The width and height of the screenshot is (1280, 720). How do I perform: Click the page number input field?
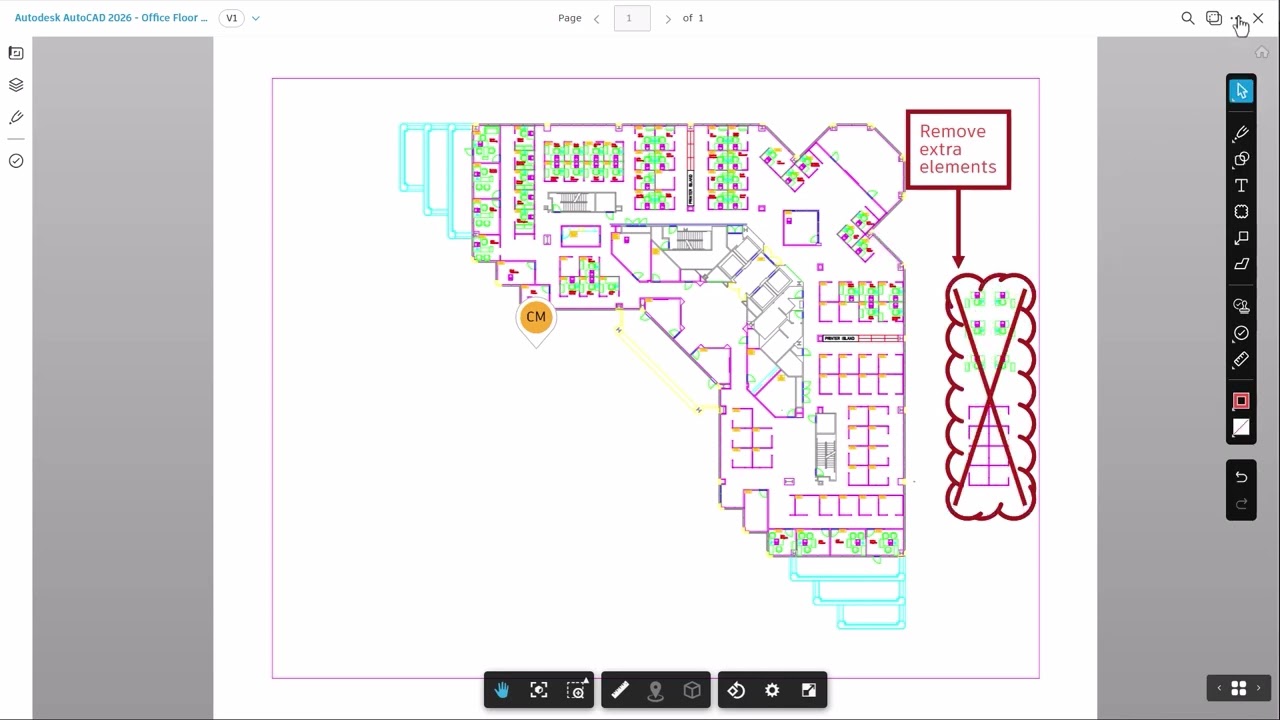(631, 18)
